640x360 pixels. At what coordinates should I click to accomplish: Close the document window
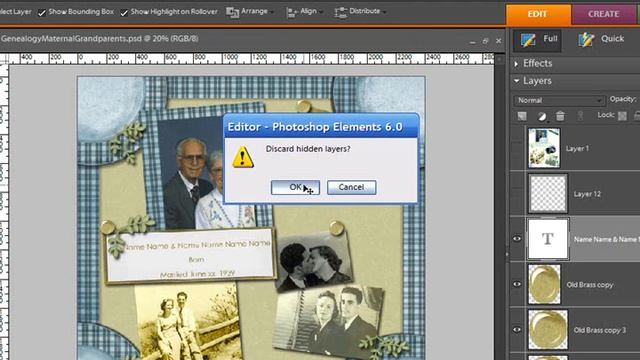coord(498,41)
